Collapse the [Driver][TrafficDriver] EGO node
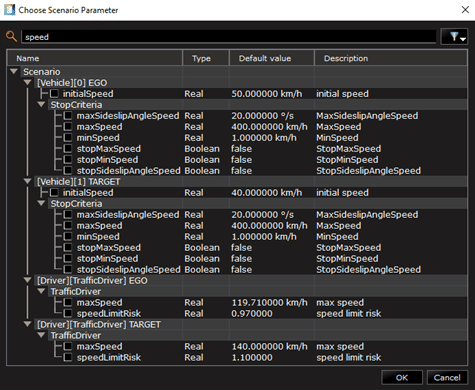Image resolution: width=475 pixels, height=390 pixels. point(28,280)
